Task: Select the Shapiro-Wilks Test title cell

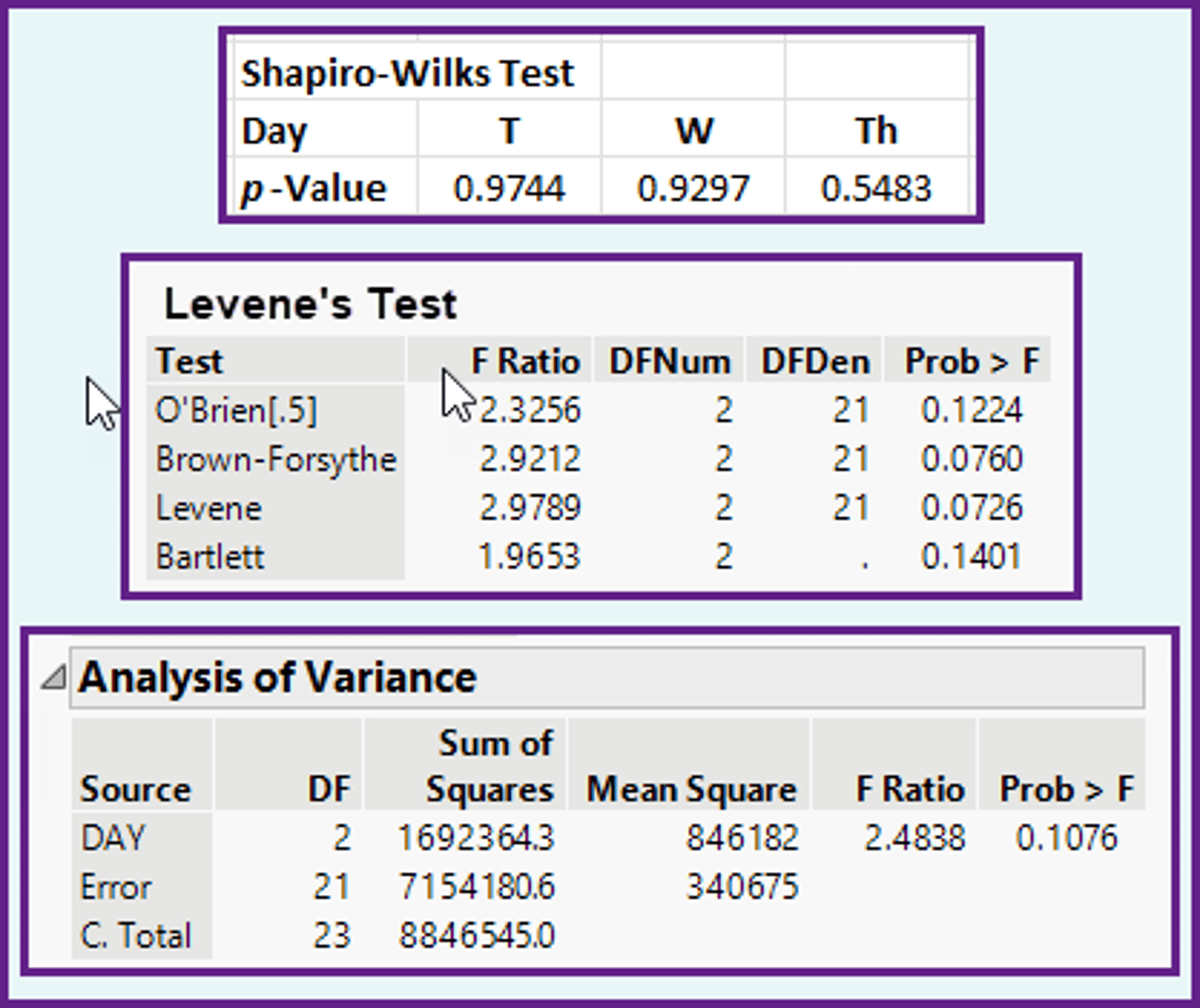Action: (x=407, y=73)
